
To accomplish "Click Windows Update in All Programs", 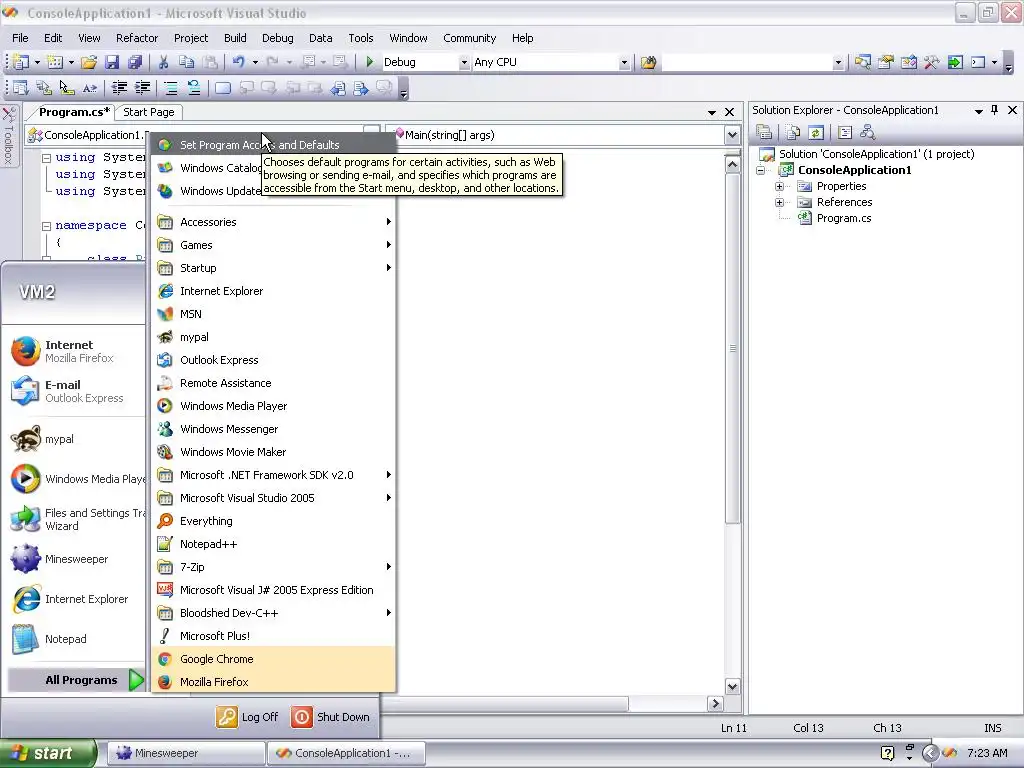I will [207, 191].
